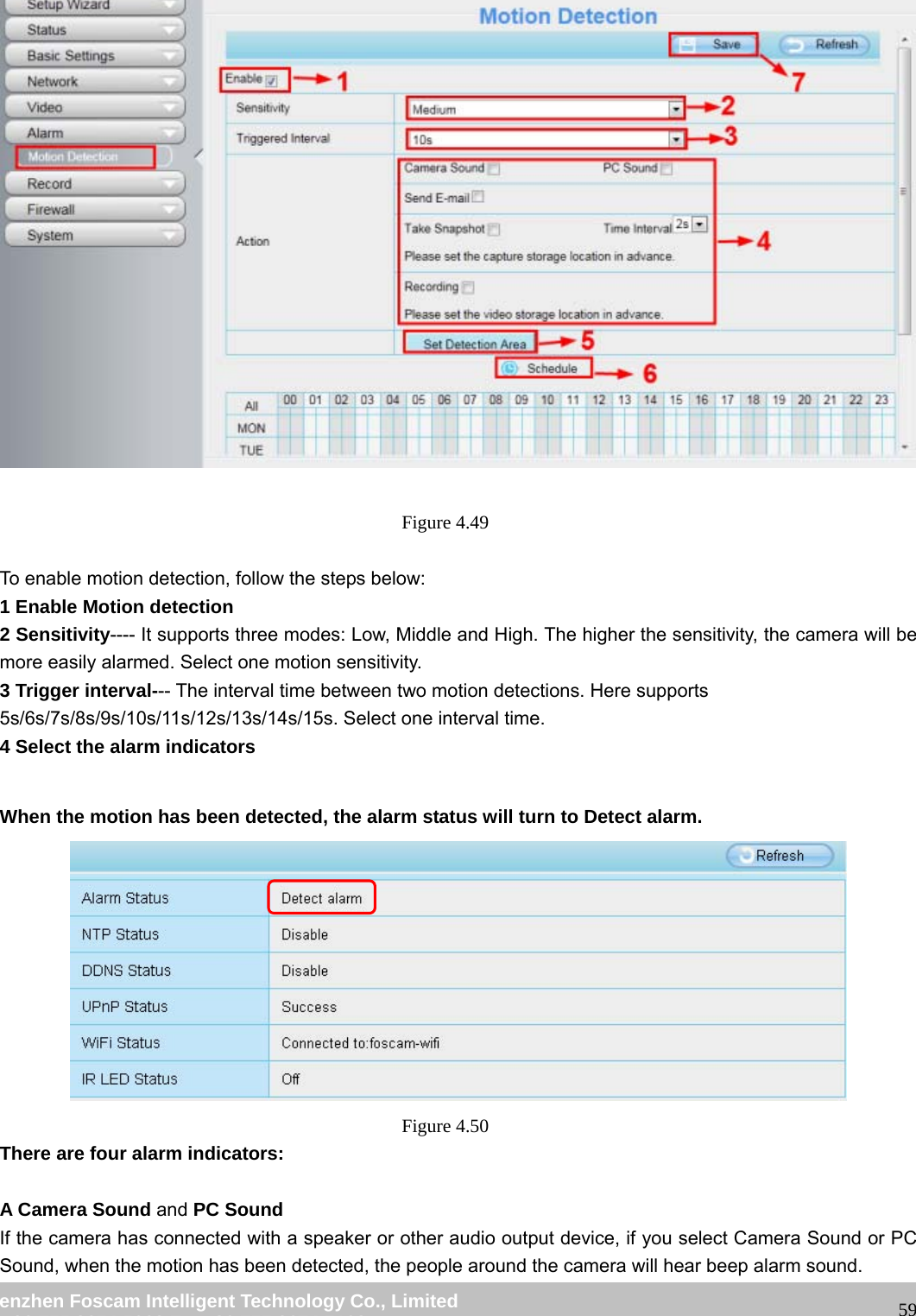Open the Triggered Interval dropdown showing 10s
The image size is (916, 1316).
click(545, 139)
